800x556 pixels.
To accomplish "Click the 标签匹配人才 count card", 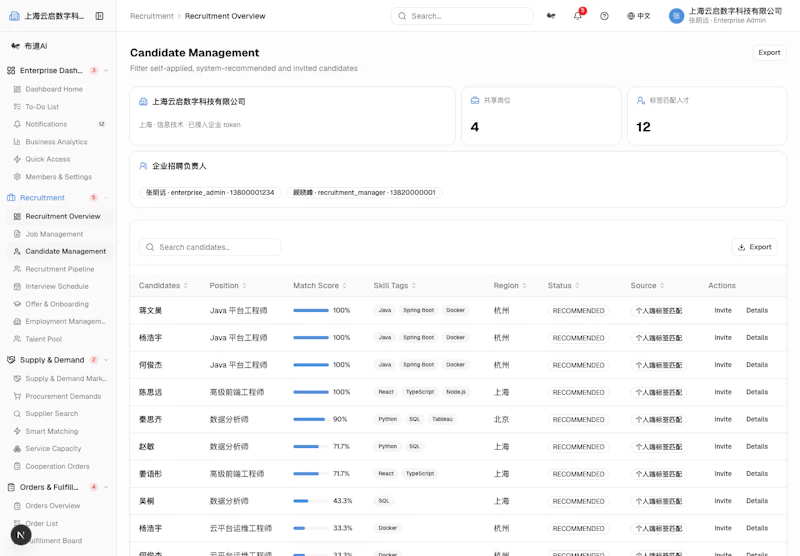I will pos(707,116).
